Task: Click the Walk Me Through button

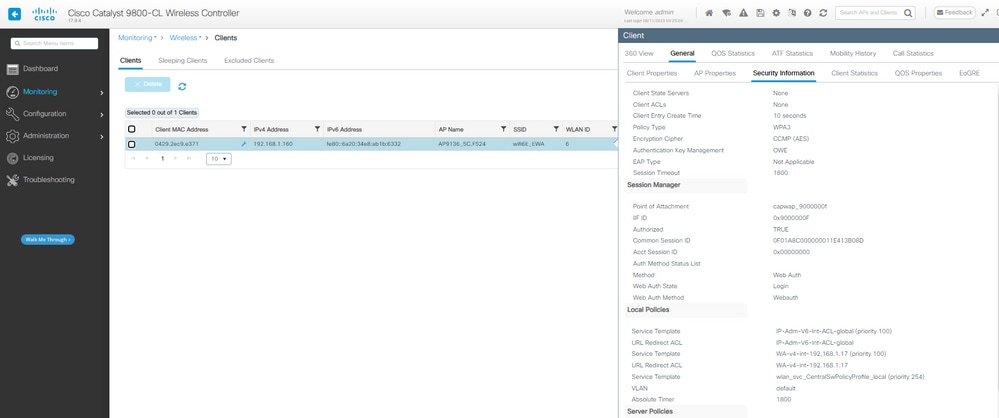Action: (x=48, y=240)
